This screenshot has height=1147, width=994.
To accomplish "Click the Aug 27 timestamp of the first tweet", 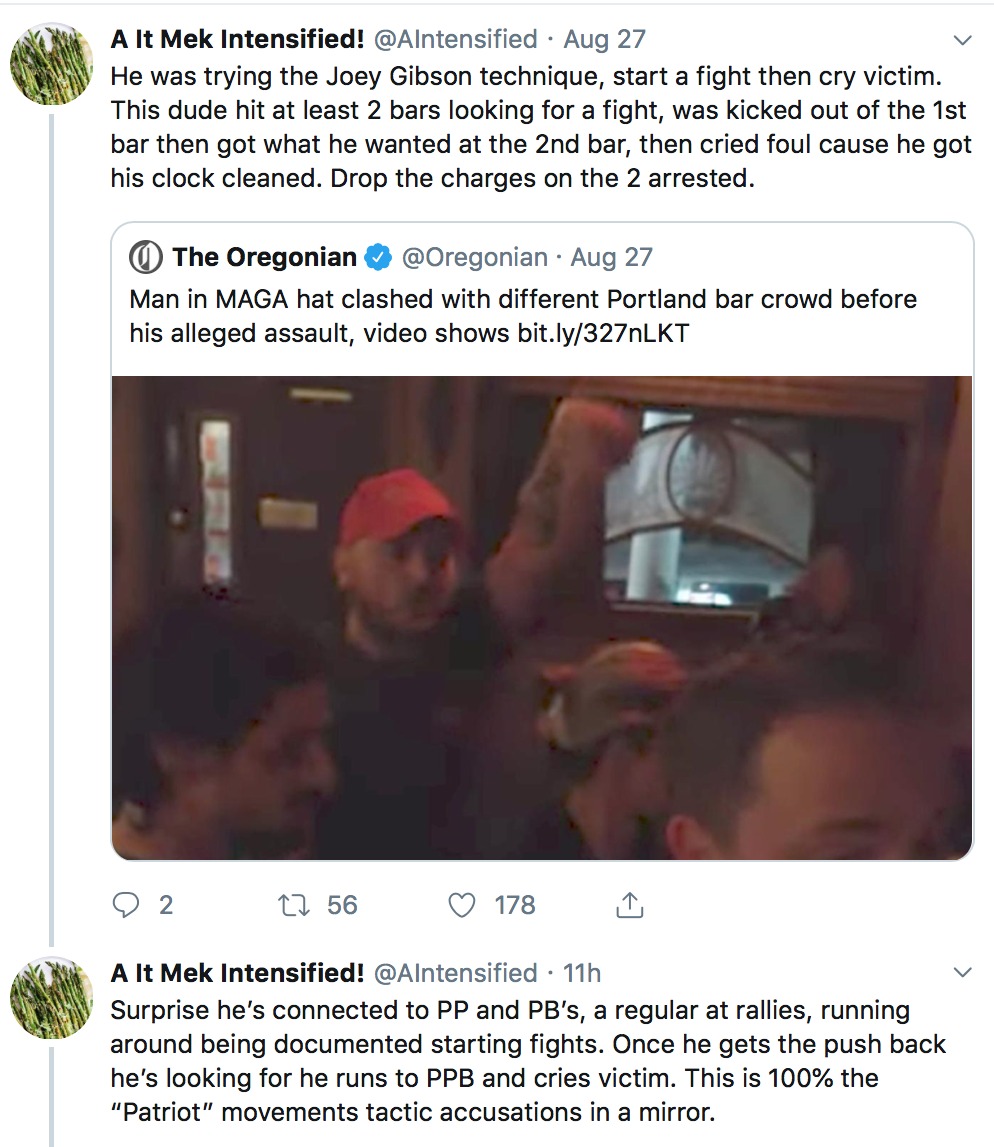I will [604, 39].
